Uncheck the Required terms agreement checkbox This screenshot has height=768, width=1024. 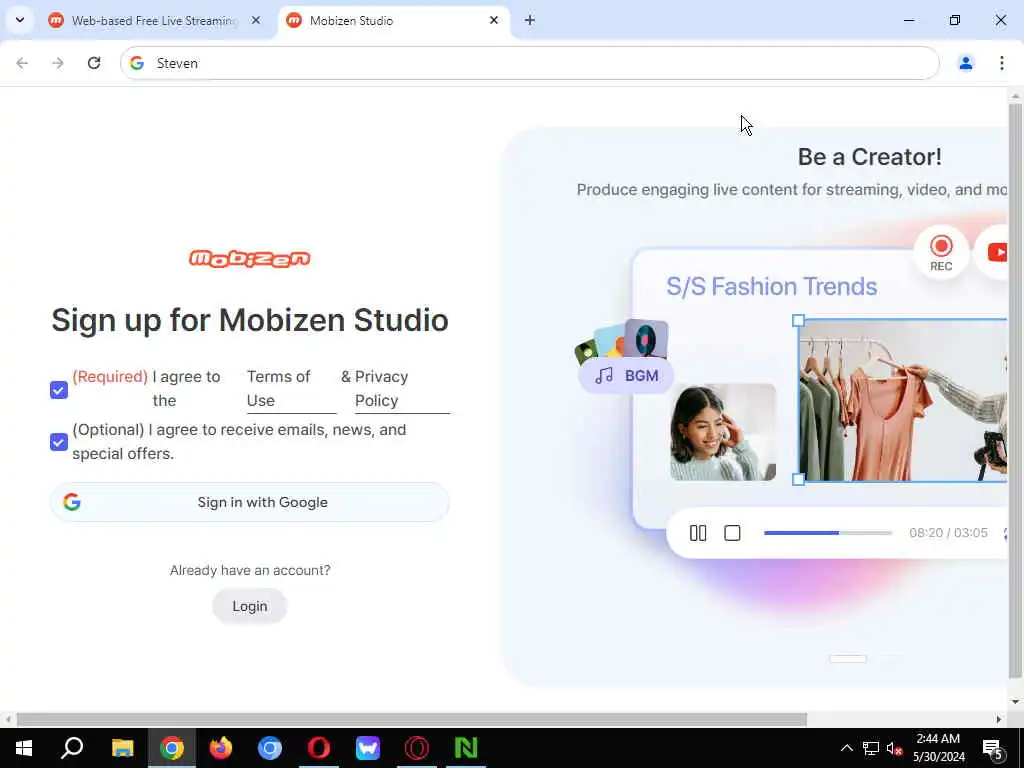(x=59, y=390)
